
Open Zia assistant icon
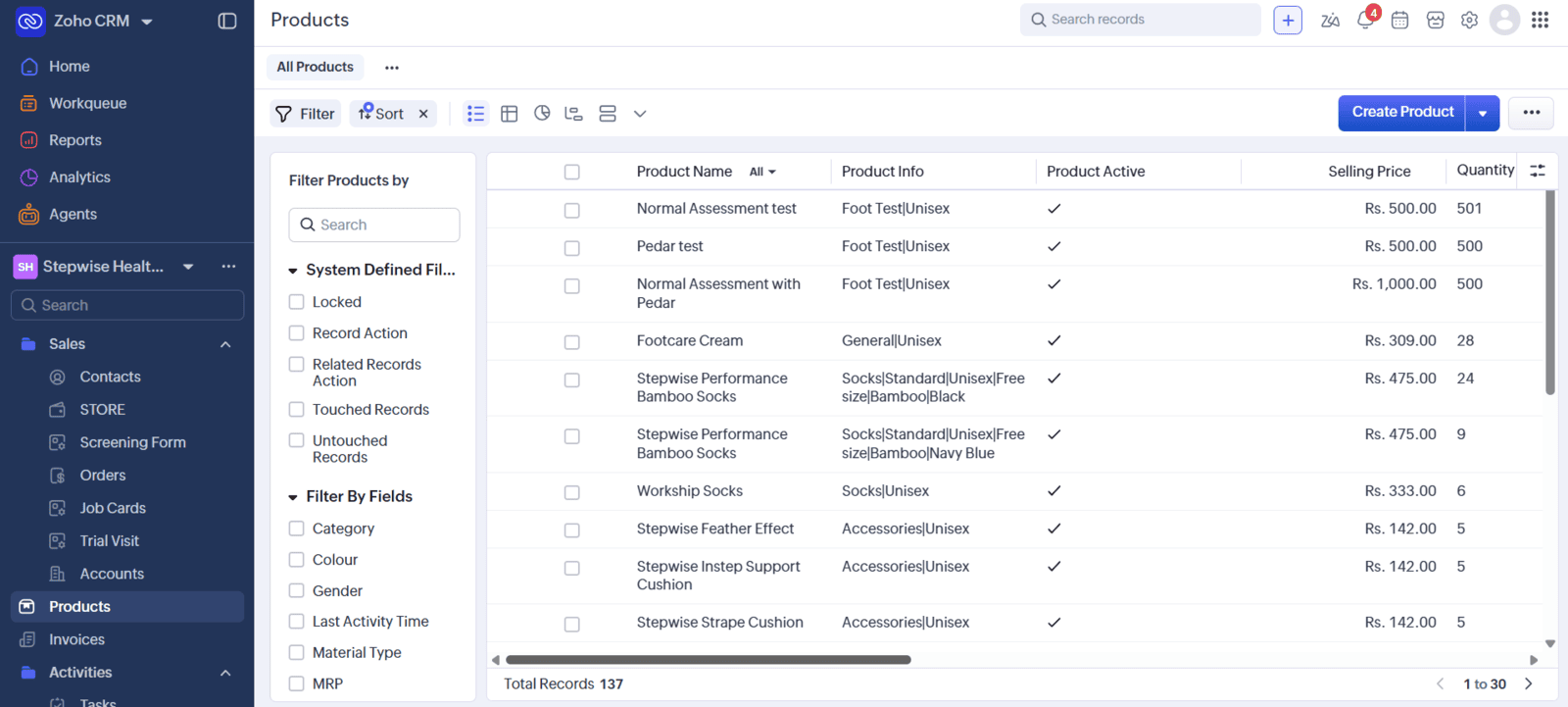point(1330,20)
